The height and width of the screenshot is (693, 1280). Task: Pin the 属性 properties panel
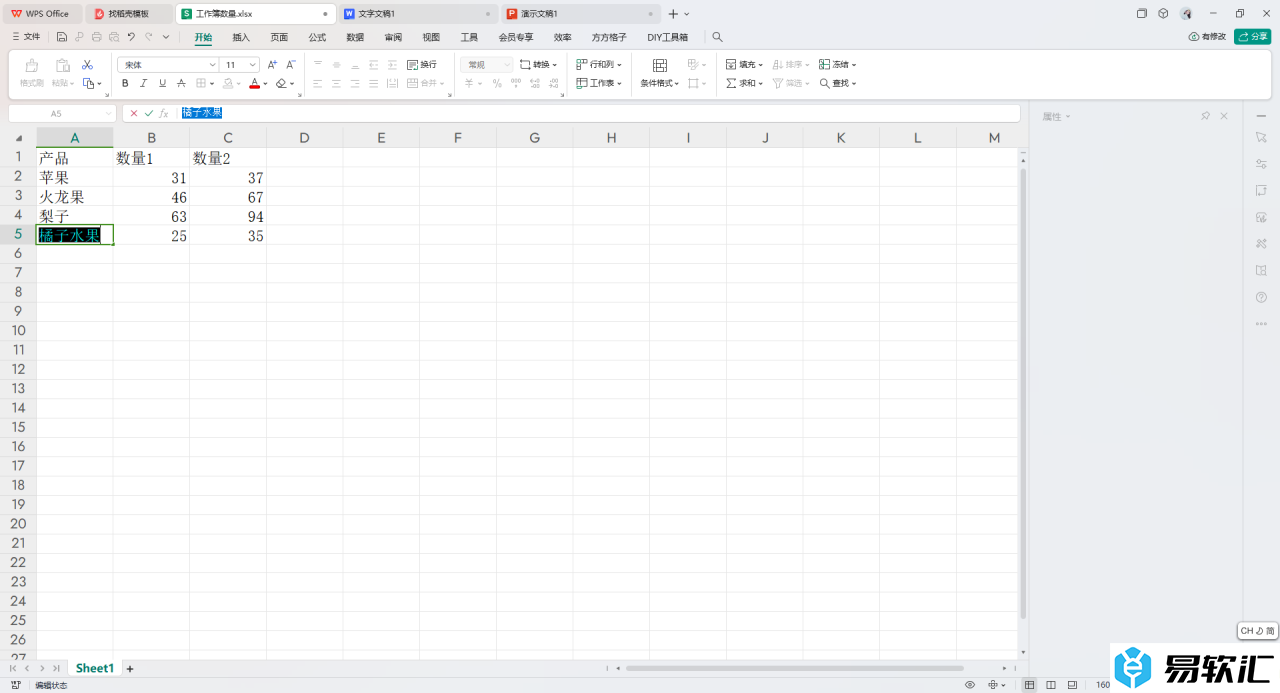click(x=1206, y=116)
